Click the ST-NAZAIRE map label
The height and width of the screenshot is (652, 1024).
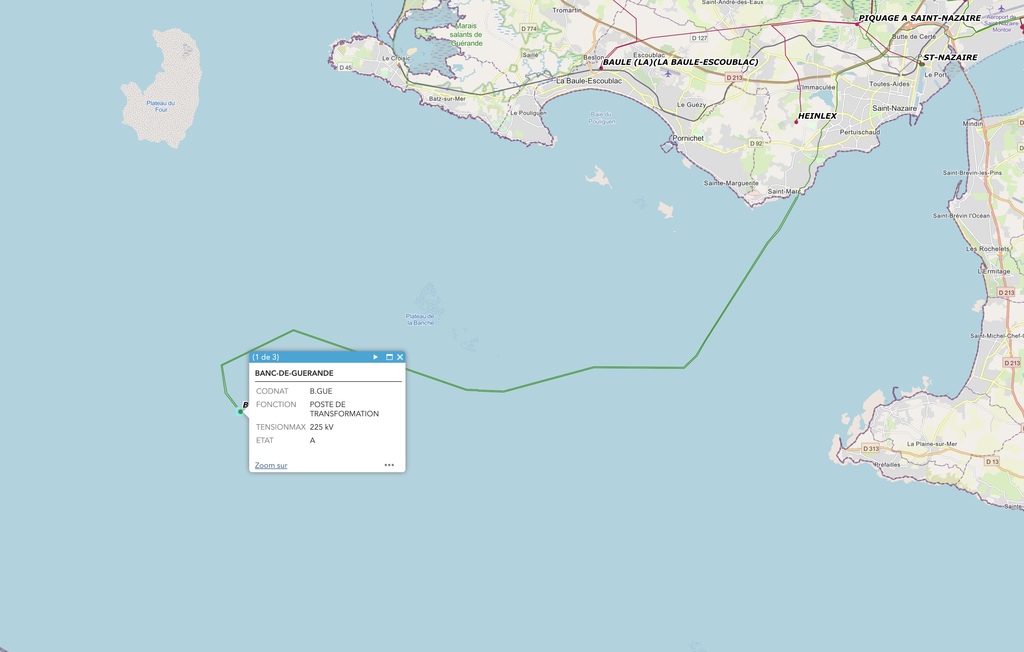pyautogui.click(x=950, y=57)
